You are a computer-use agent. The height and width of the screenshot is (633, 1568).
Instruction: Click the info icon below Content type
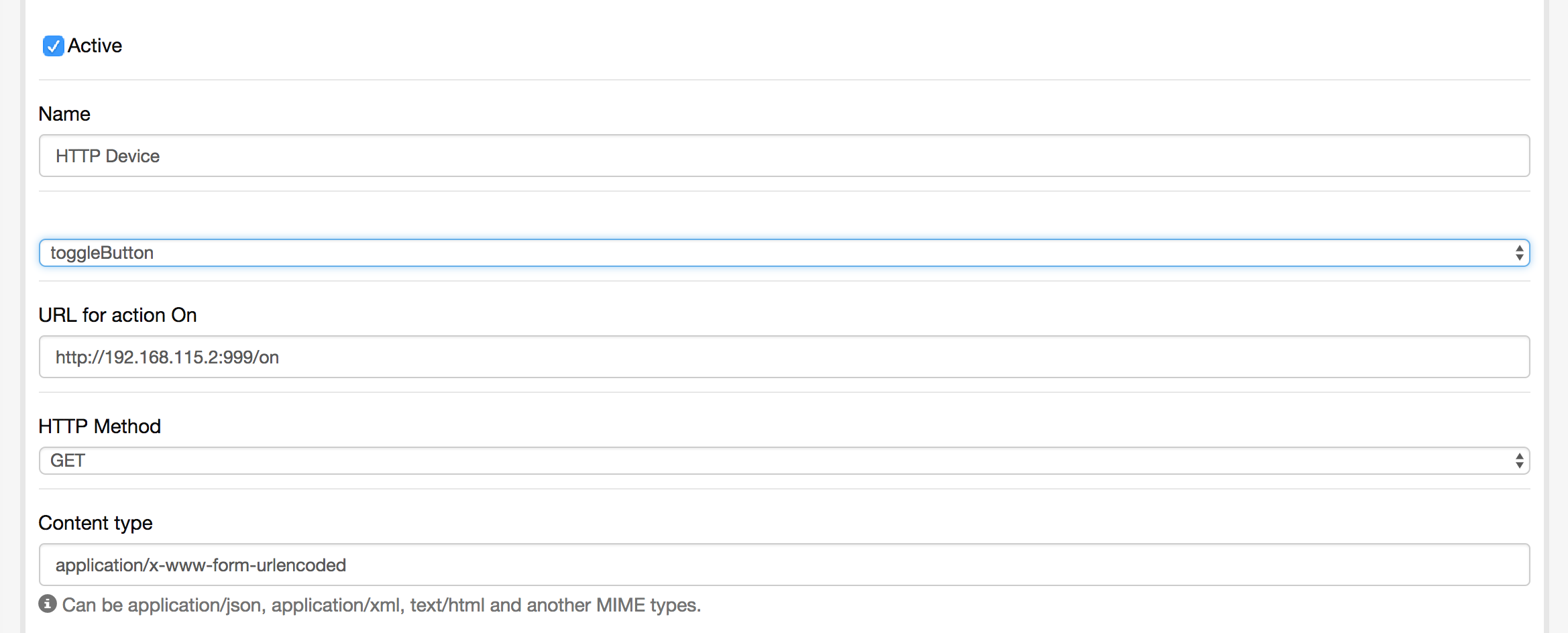point(48,603)
